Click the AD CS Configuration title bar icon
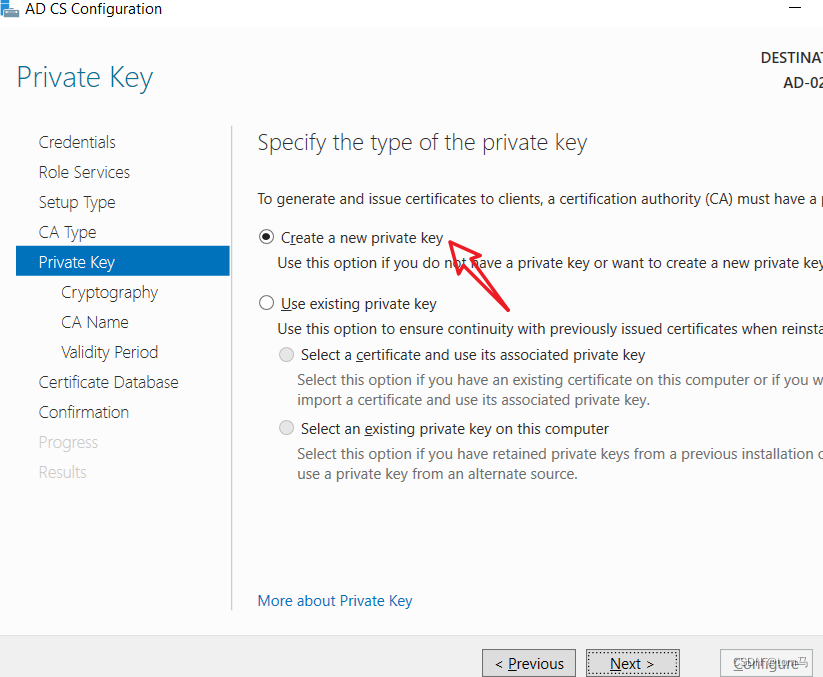Screen dimensions: 823x677 [9, 8]
